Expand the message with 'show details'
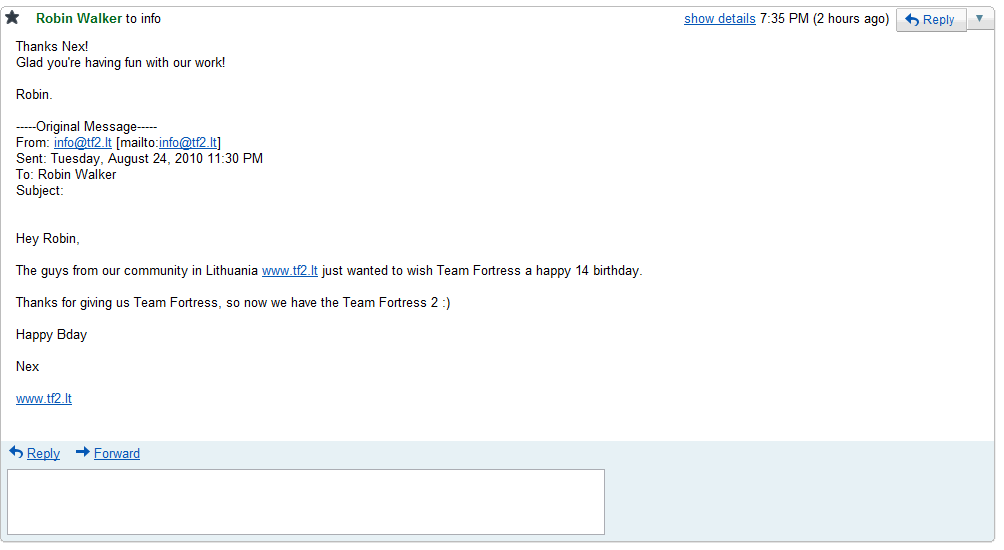Screen dimensions: 1004x550 [719, 19]
